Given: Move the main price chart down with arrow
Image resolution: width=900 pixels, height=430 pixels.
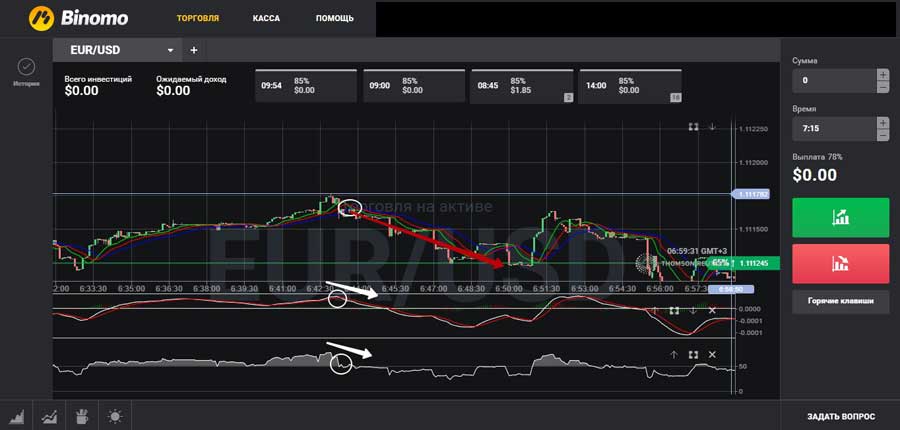Looking at the screenshot, I should (712, 127).
